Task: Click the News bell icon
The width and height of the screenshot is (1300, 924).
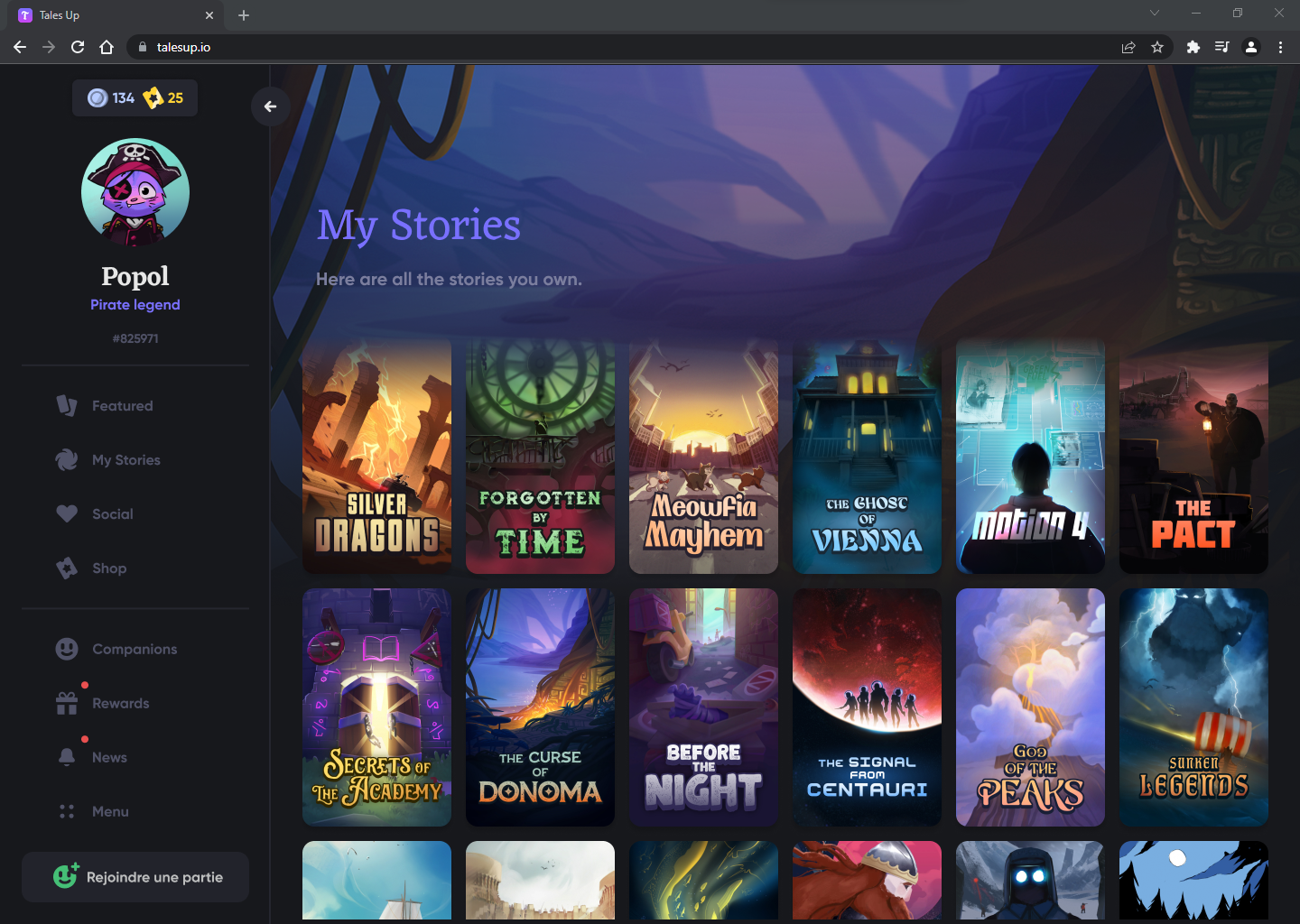Action: (67, 757)
